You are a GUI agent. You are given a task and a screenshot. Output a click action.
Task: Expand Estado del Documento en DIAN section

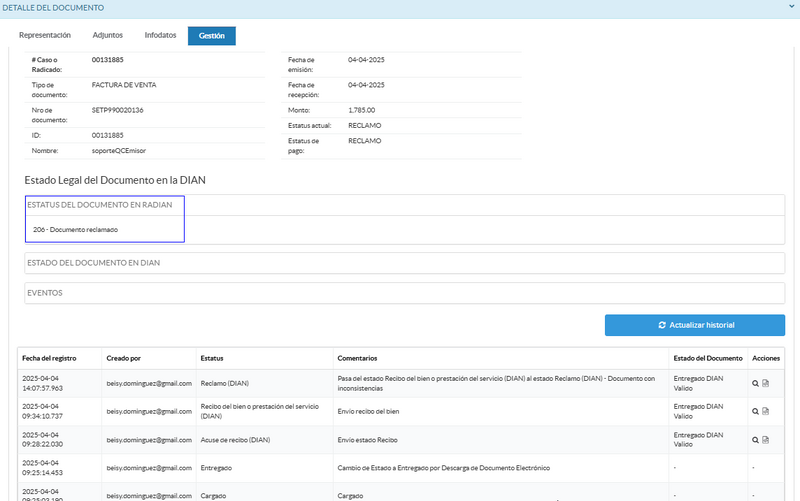pos(94,263)
